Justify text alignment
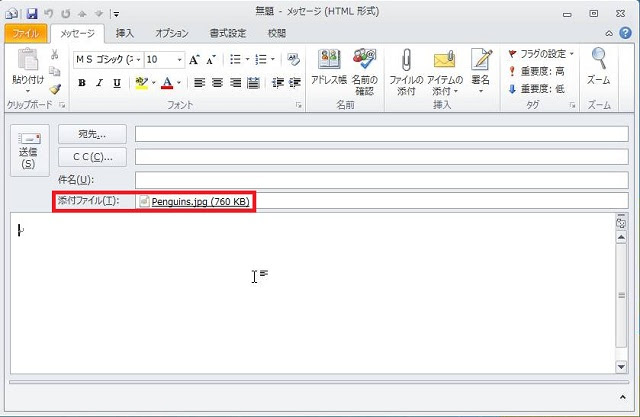Viewport: 640px width, 417px height. tap(253, 83)
